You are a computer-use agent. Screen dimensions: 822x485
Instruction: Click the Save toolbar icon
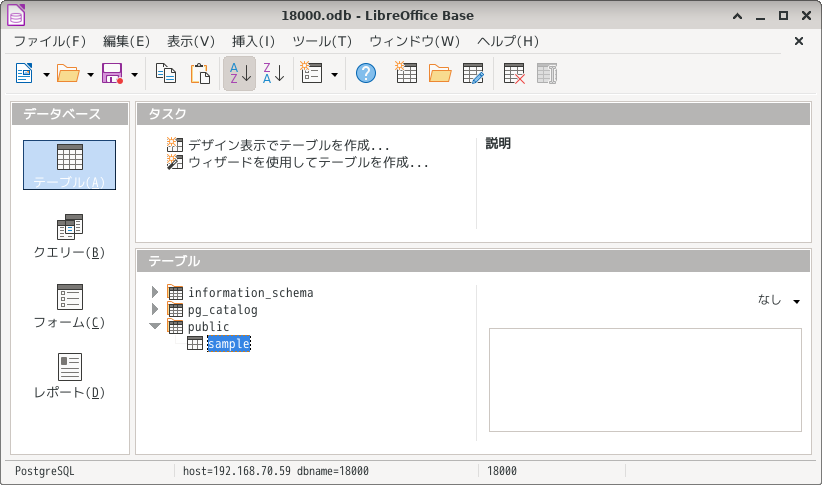[x=112, y=73]
